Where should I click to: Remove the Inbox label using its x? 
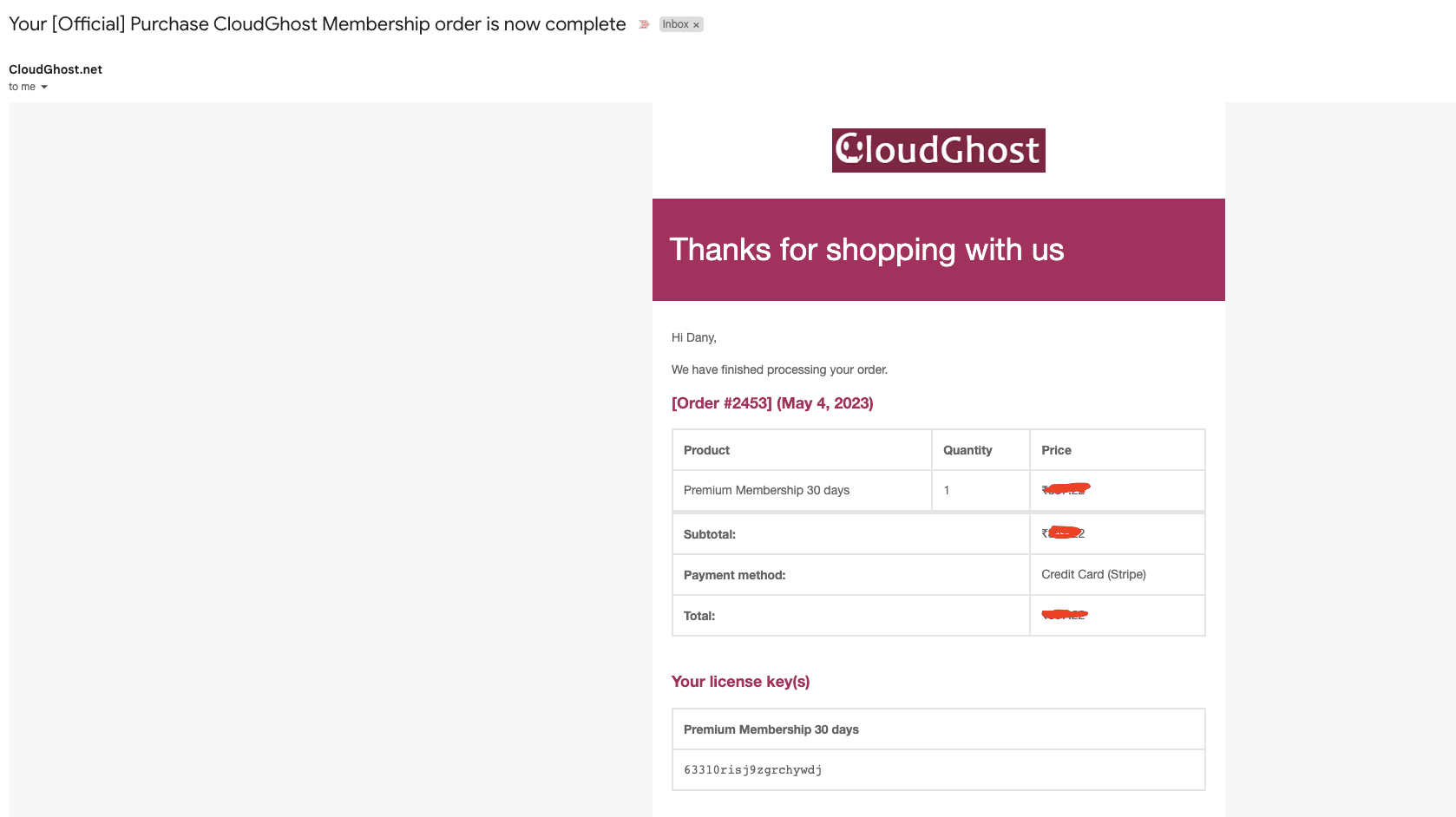[696, 25]
